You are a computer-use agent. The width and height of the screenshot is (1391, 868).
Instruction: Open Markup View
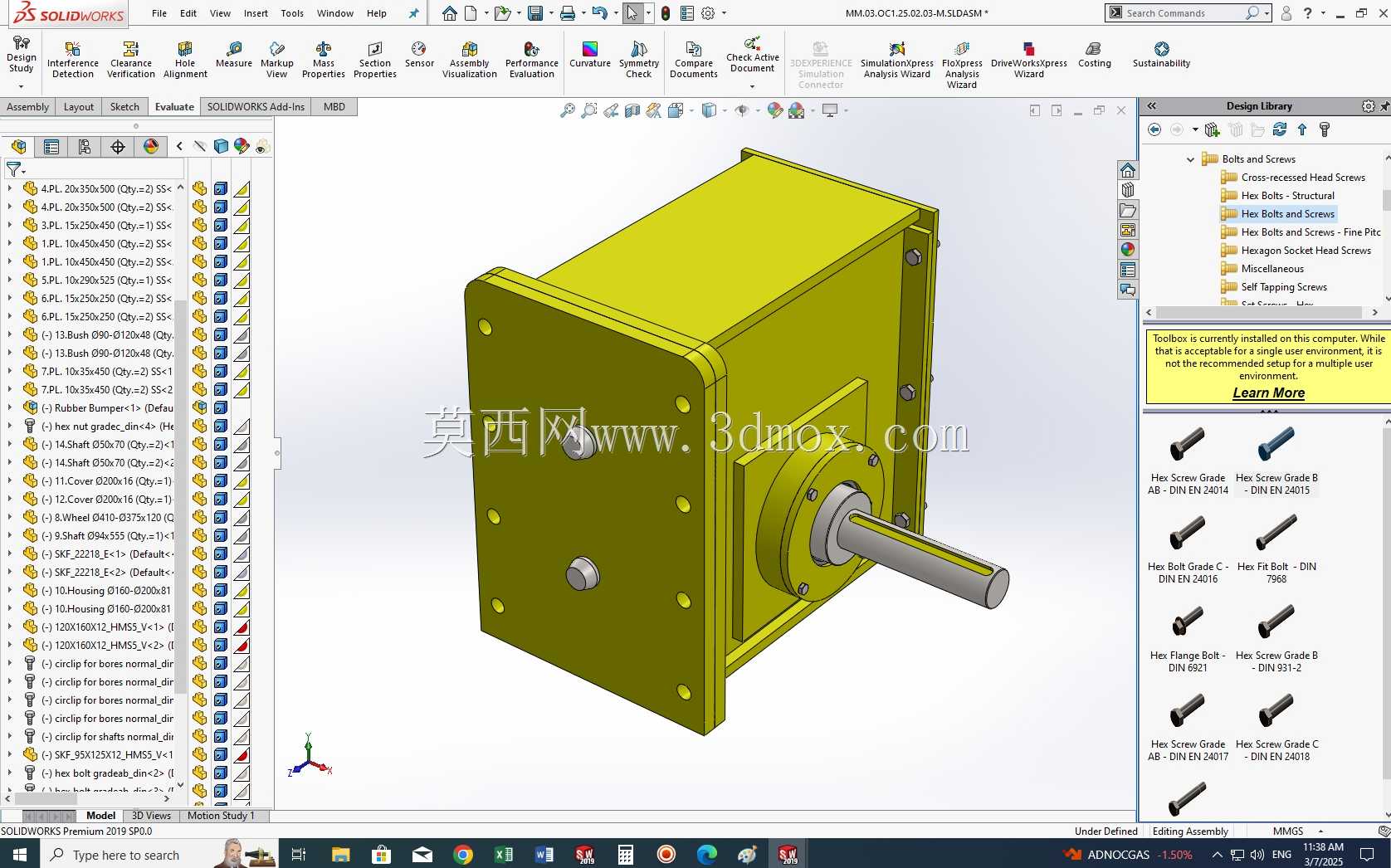click(276, 60)
